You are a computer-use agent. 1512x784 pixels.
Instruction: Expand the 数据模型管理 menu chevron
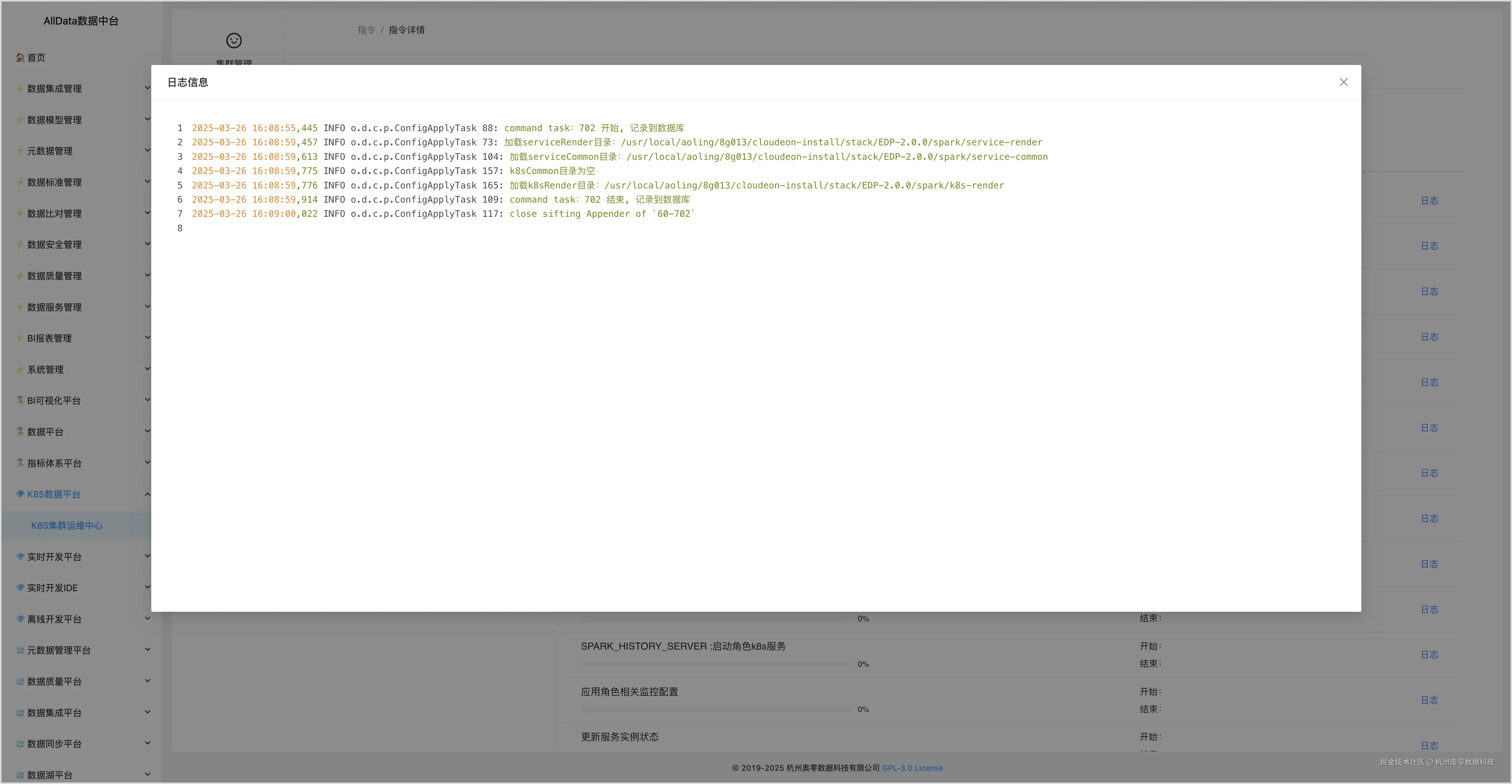coord(147,119)
